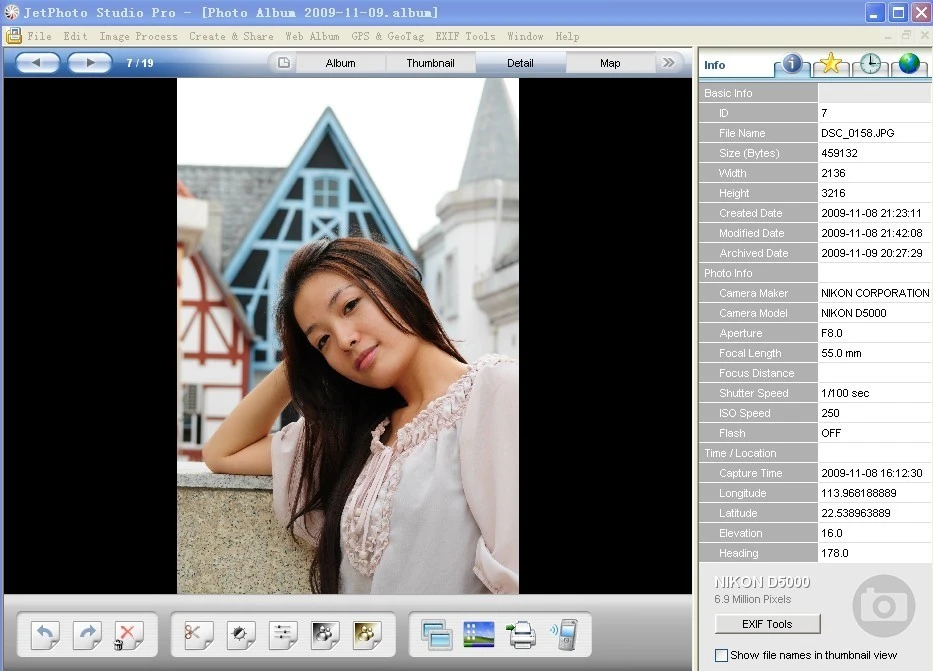Open the clock time panel tab
933x671 pixels.
pos(870,64)
